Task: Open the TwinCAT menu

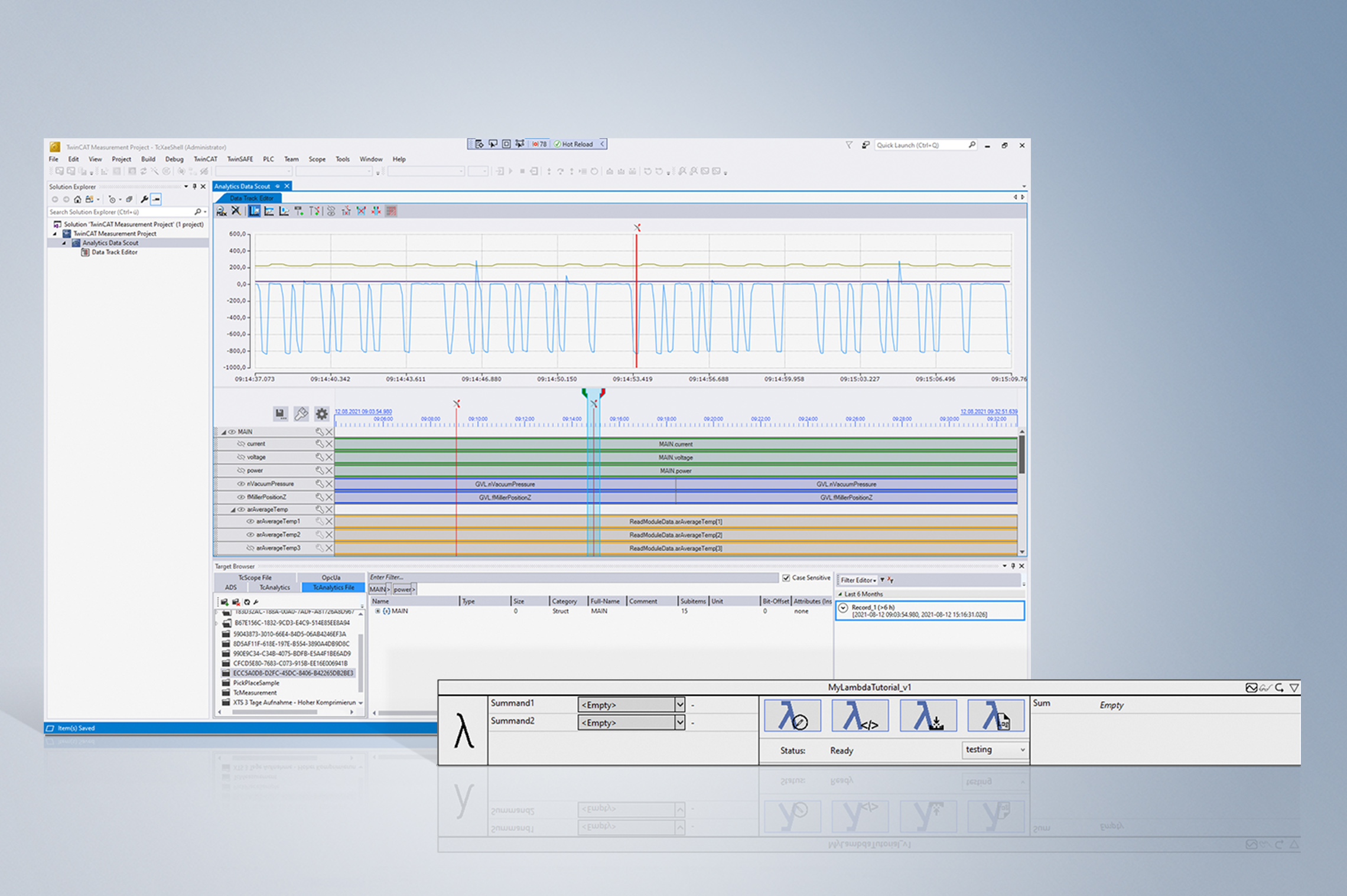Action: (205, 159)
